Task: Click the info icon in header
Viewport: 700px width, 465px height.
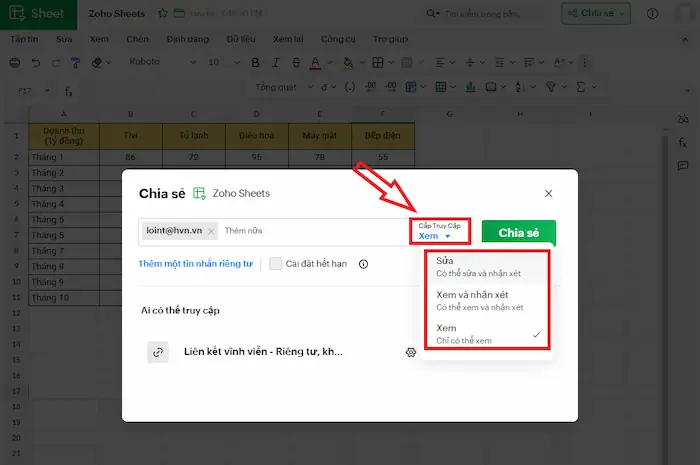Action: tap(652, 14)
